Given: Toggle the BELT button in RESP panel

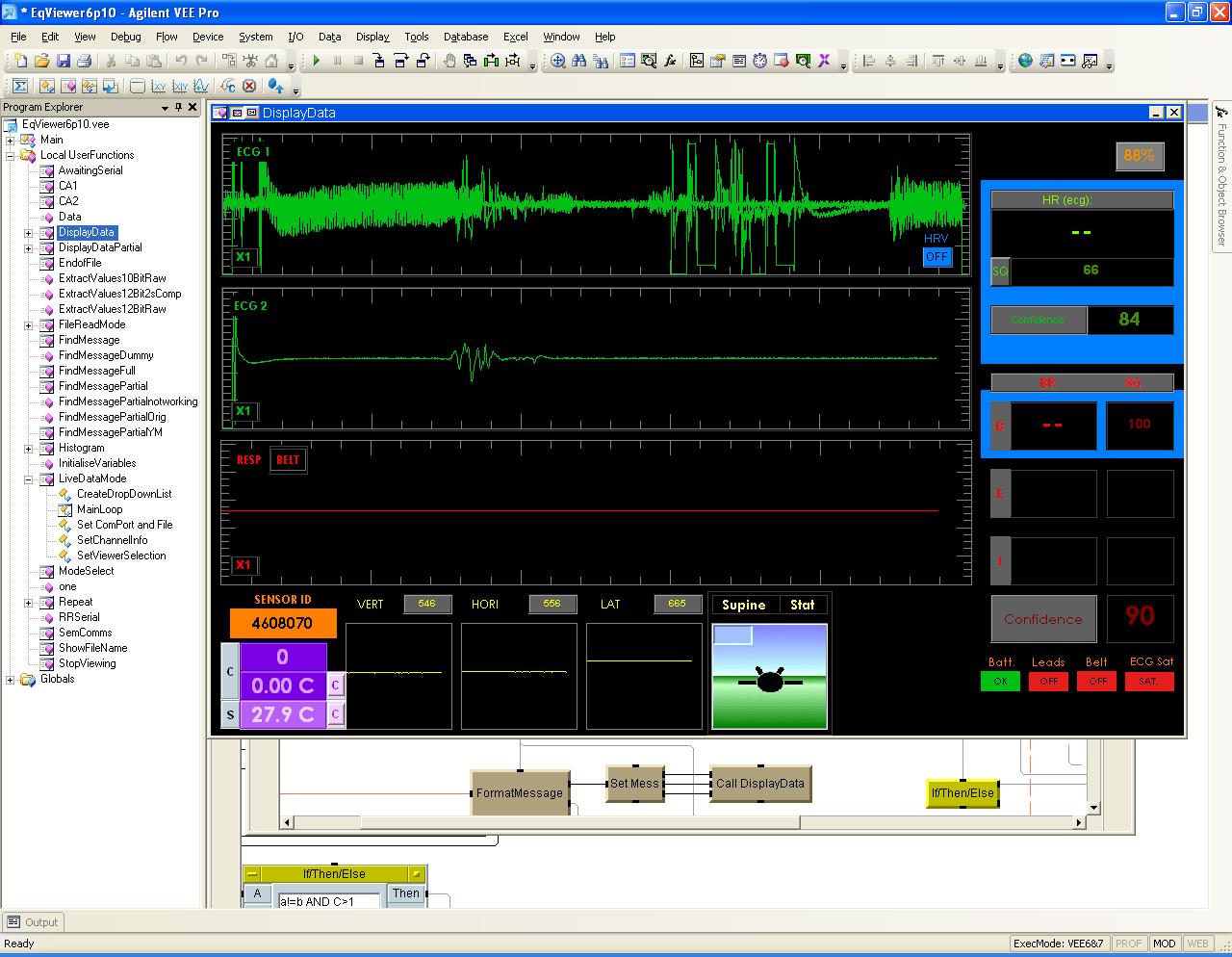Looking at the screenshot, I should 287,459.
